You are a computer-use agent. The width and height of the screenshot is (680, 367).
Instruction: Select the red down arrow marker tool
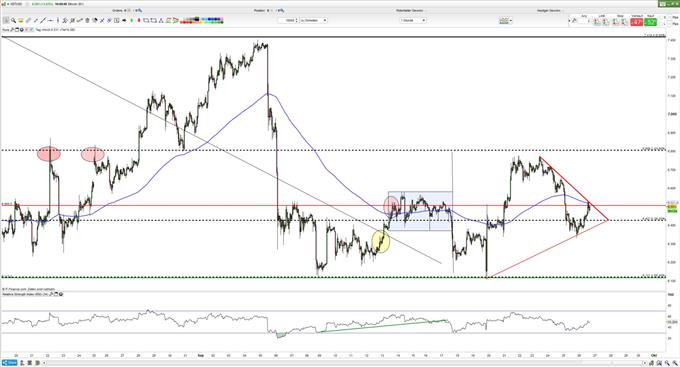pos(139,20)
